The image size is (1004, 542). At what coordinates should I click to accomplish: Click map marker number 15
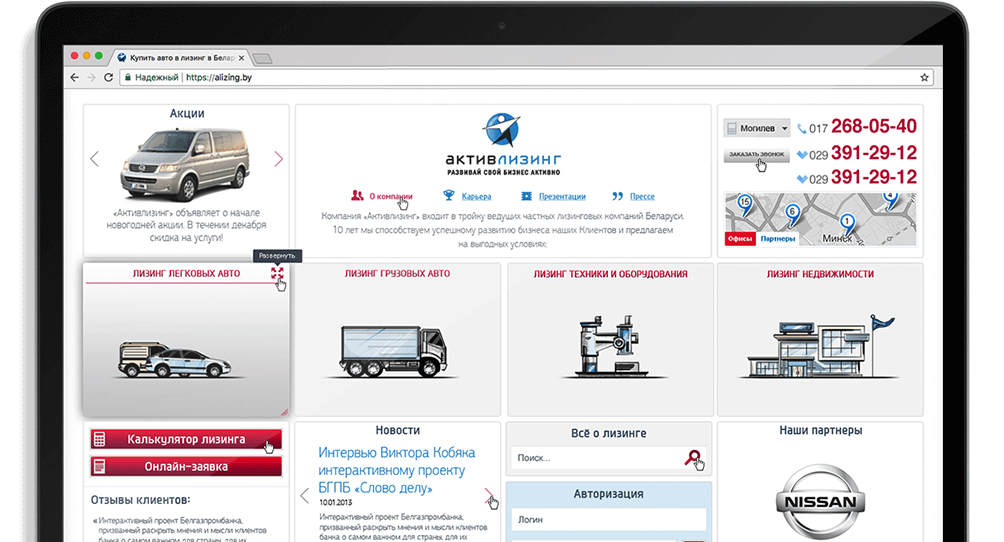click(x=745, y=205)
